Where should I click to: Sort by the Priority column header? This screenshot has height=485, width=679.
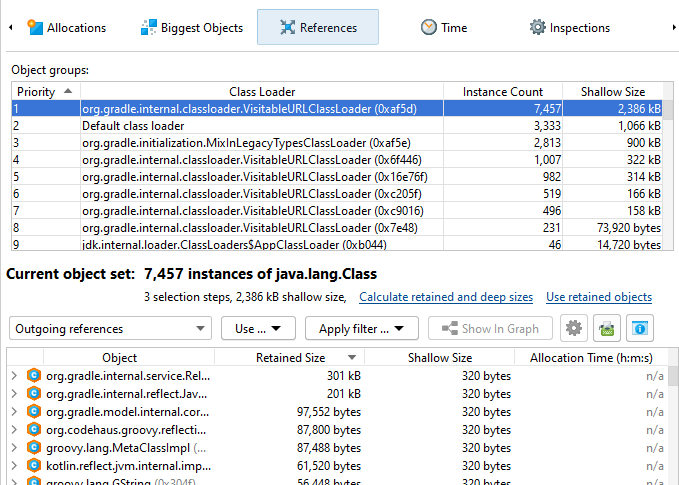click(x=45, y=91)
